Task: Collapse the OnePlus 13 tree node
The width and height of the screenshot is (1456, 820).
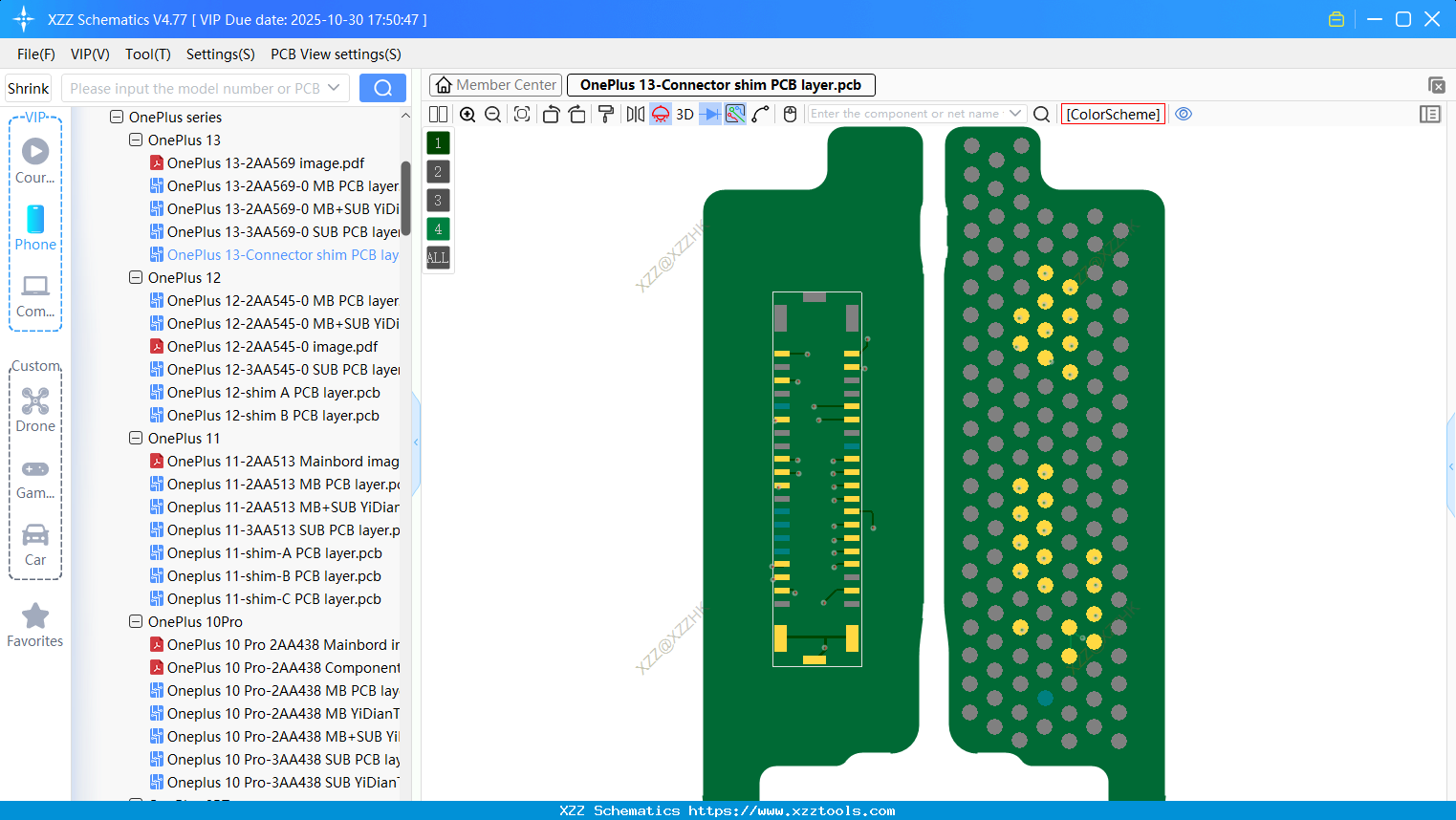Action: (x=135, y=140)
